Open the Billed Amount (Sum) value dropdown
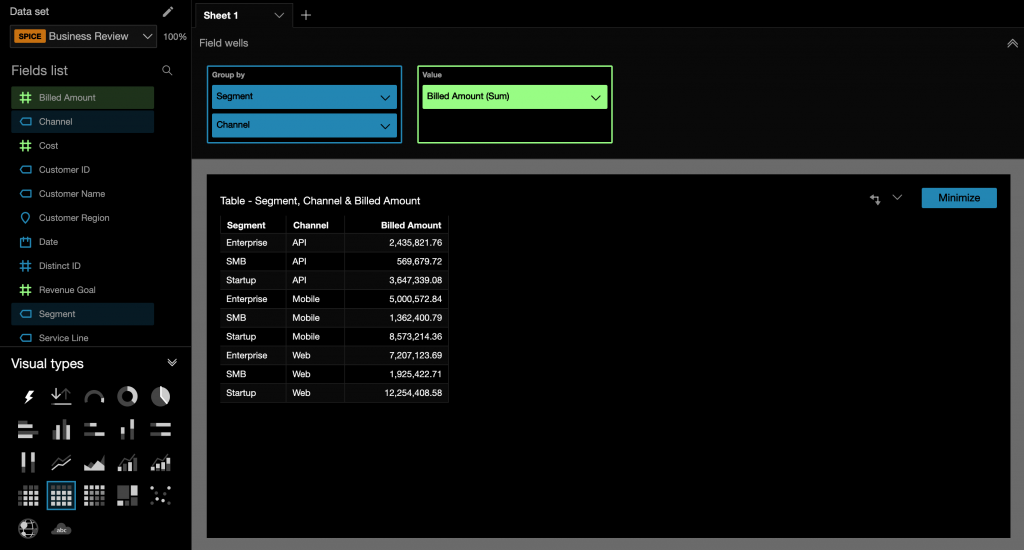Viewport: 1024px width, 550px height. pos(595,97)
